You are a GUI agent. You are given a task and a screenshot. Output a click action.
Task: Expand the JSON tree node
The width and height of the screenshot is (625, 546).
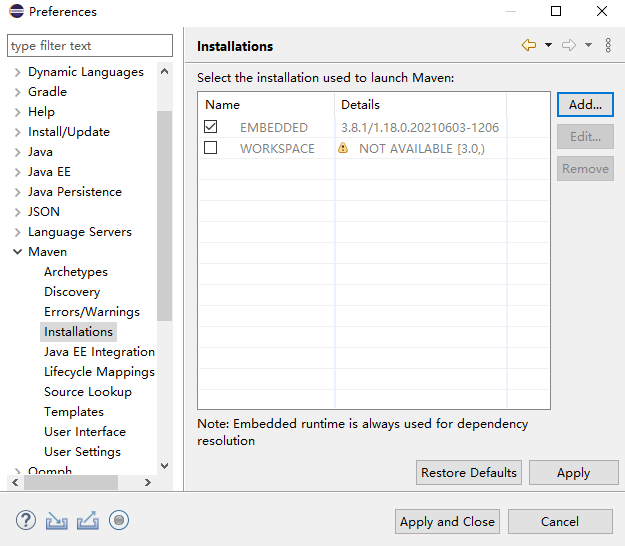point(17,212)
